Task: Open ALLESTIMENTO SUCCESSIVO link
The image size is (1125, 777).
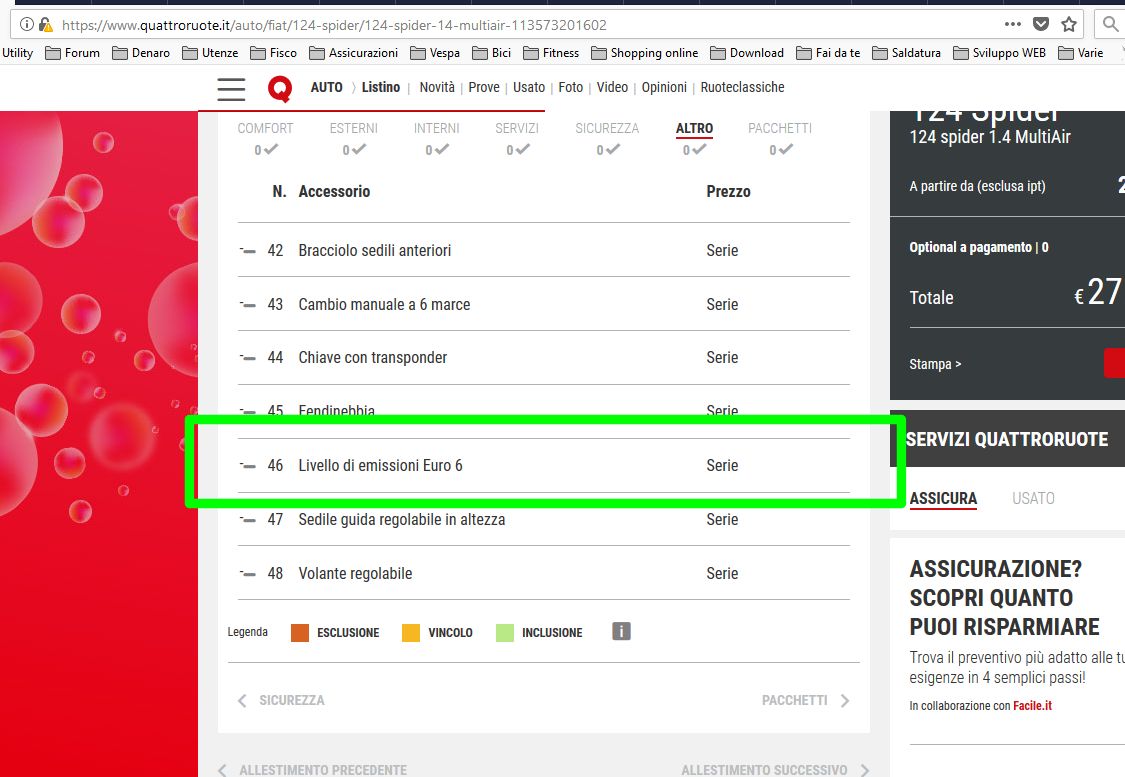Action: click(x=776, y=770)
